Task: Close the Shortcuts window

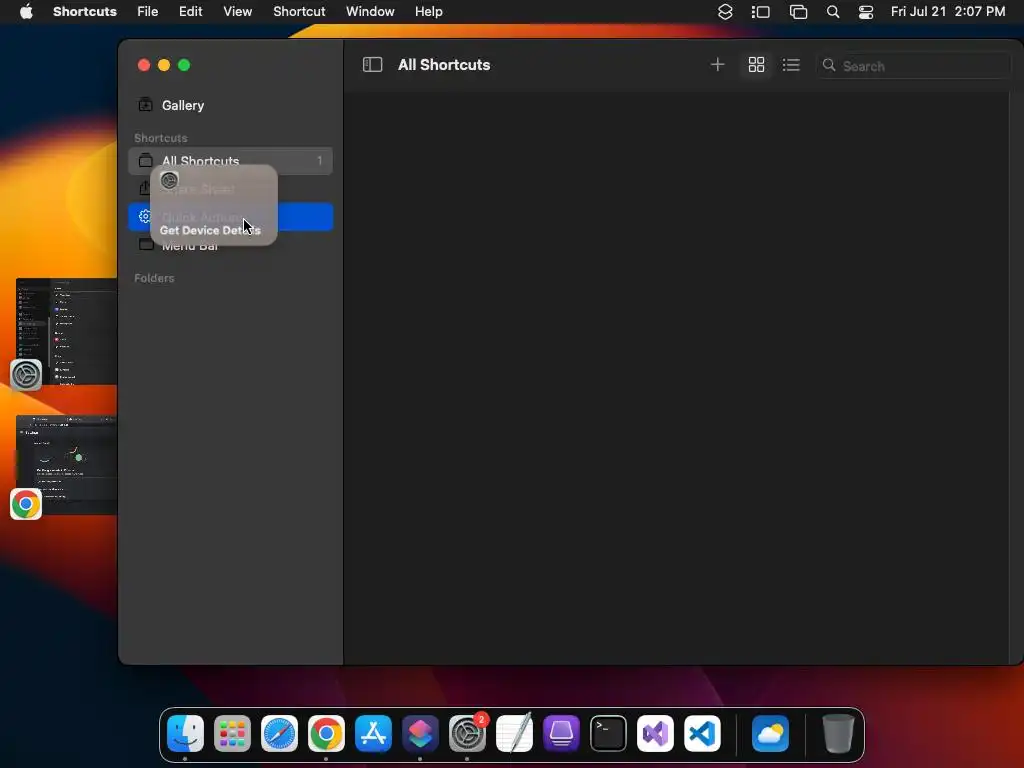Action: 144,65
